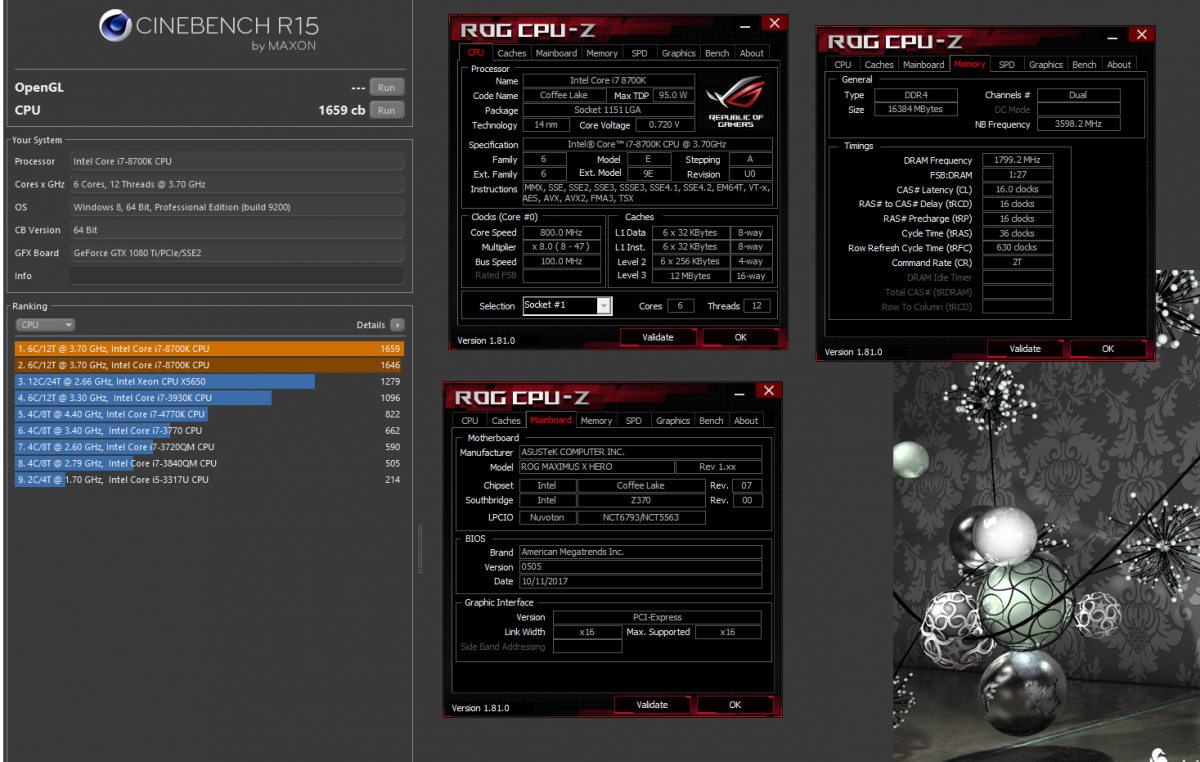This screenshot has height=762, width=1200.
Task: Close the Timings CPU-Z window
Action: 1141,34
